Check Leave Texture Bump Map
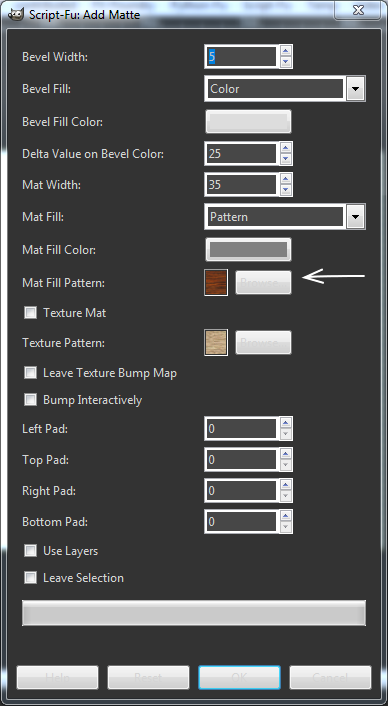This screenshot has height=706, width=388. pos(30,373)
